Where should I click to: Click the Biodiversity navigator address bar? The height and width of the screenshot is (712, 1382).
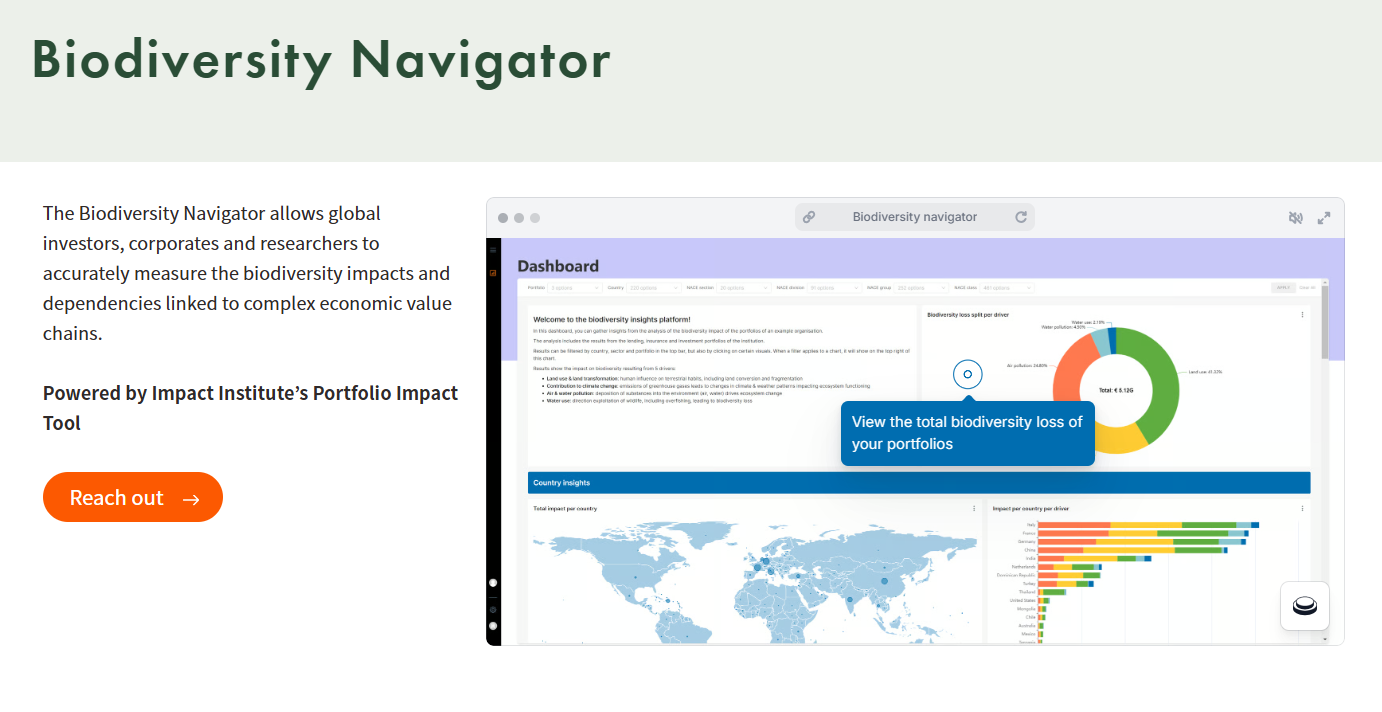(915, 217)
